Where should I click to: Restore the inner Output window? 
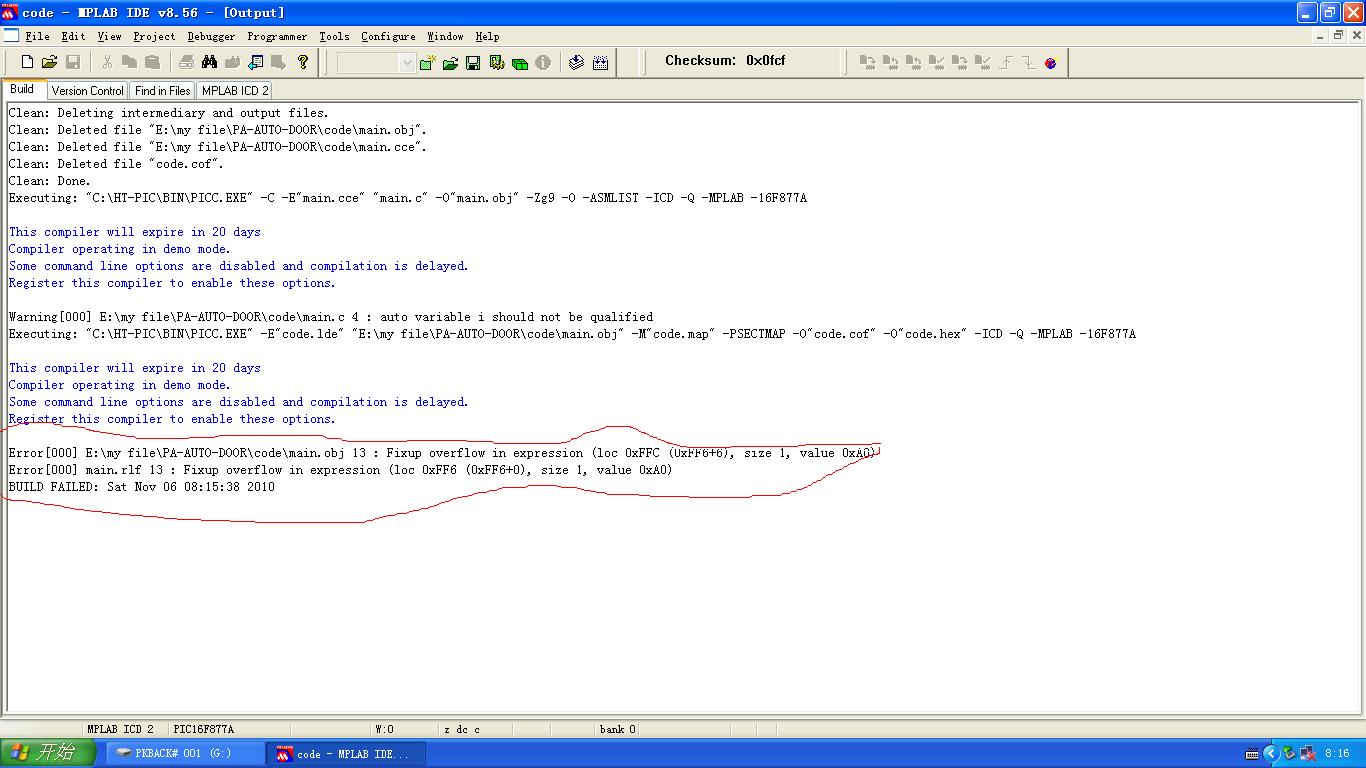(x=1338, y=35)
